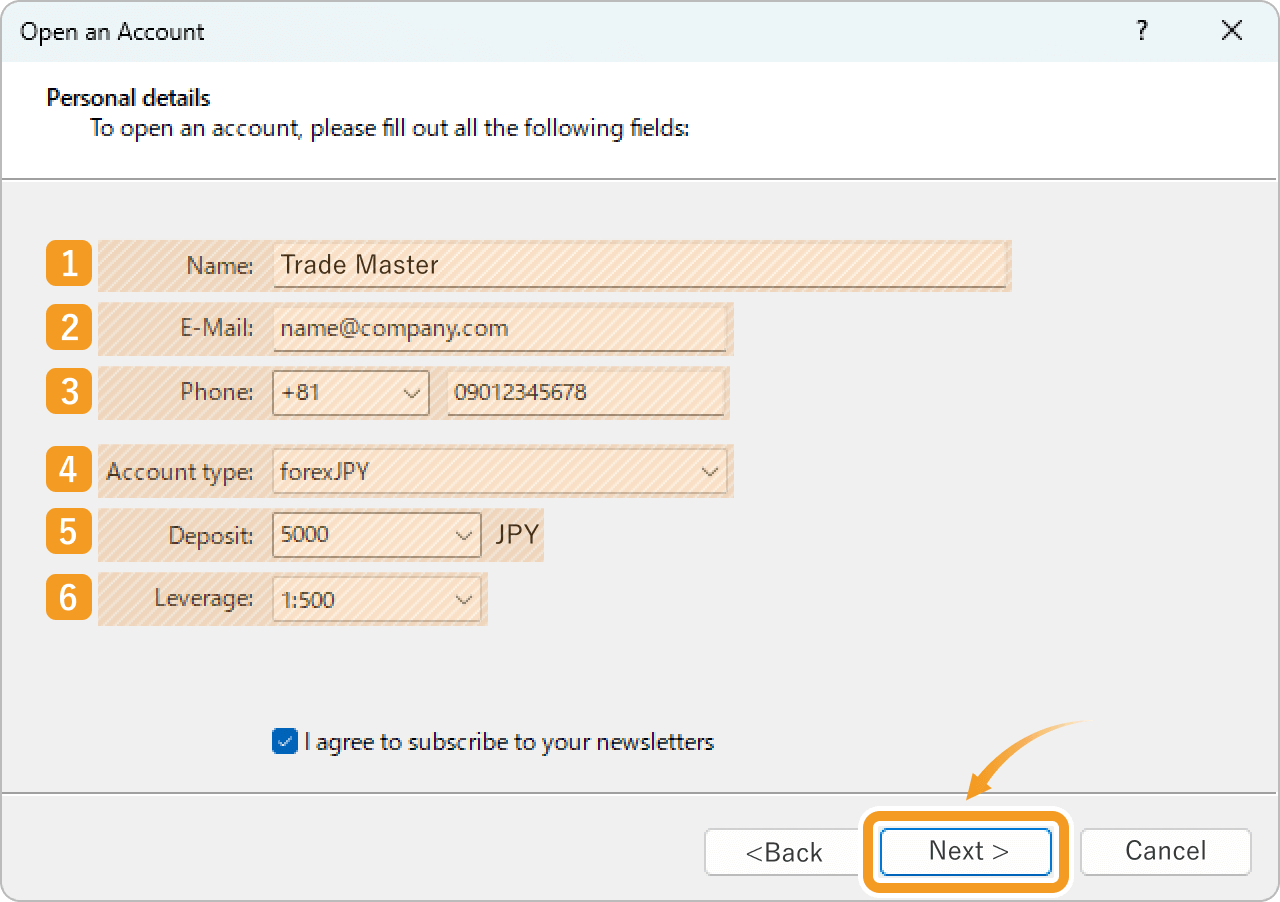Click the newsletter agreement label text
Viewport: 1280px width, 902px height.
[509, 742]
